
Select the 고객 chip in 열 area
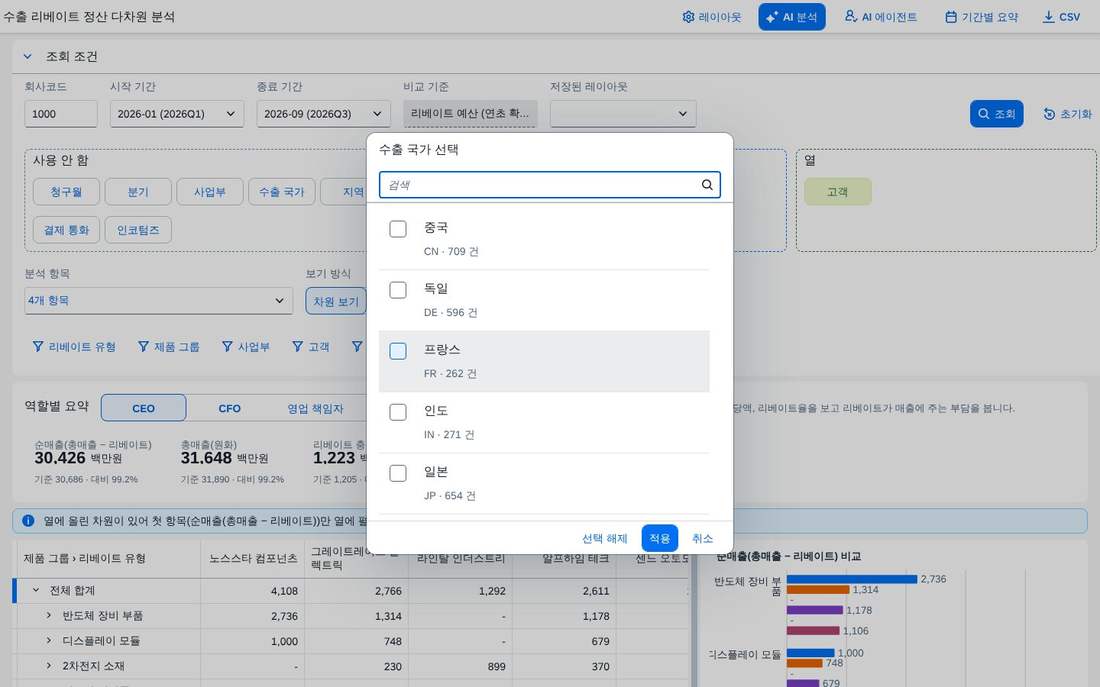[x=838, y=192]
